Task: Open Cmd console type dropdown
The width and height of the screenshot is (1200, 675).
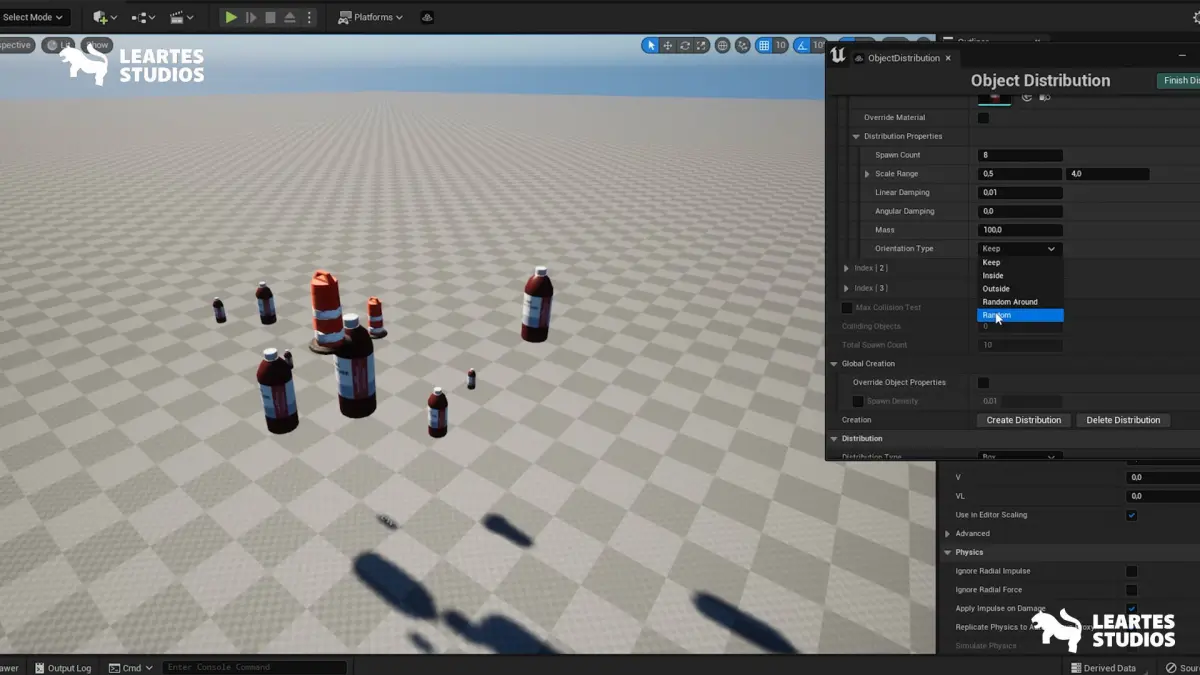Action: (x=130, y=668)
